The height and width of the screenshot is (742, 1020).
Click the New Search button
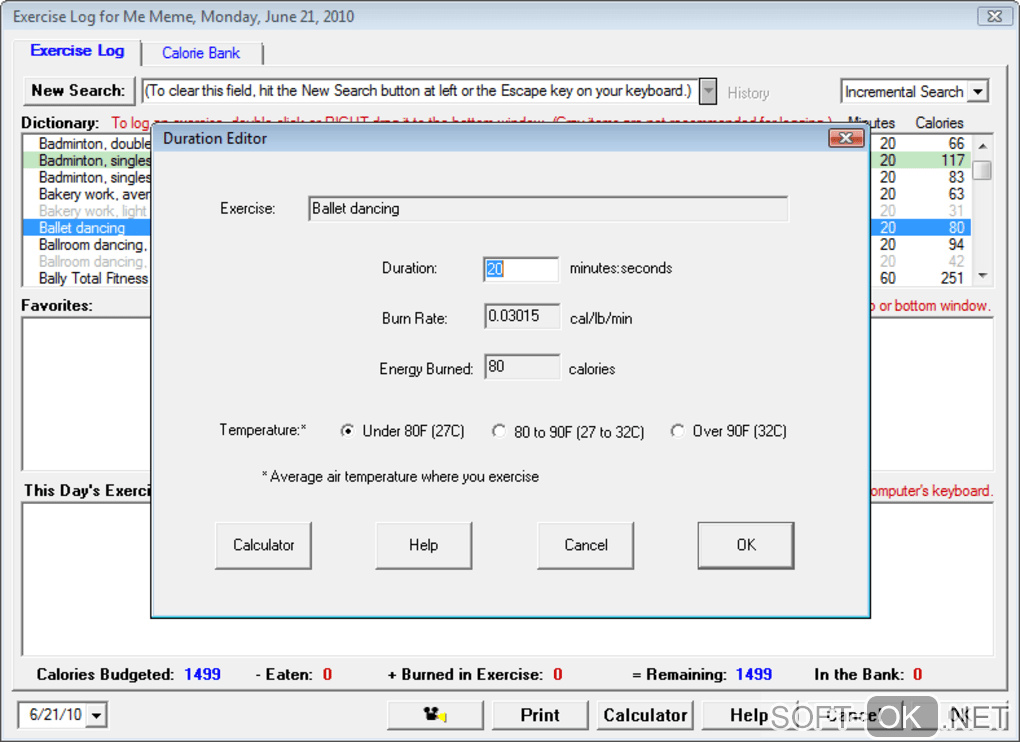tap(78, 90)
